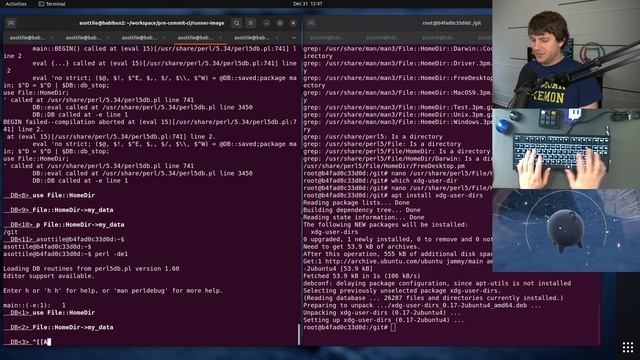The width and height of the screenshot is (640, 360).
Task: Click the DB<9> File::HomeDir->my_data line
Action: [x=58, y=210]
